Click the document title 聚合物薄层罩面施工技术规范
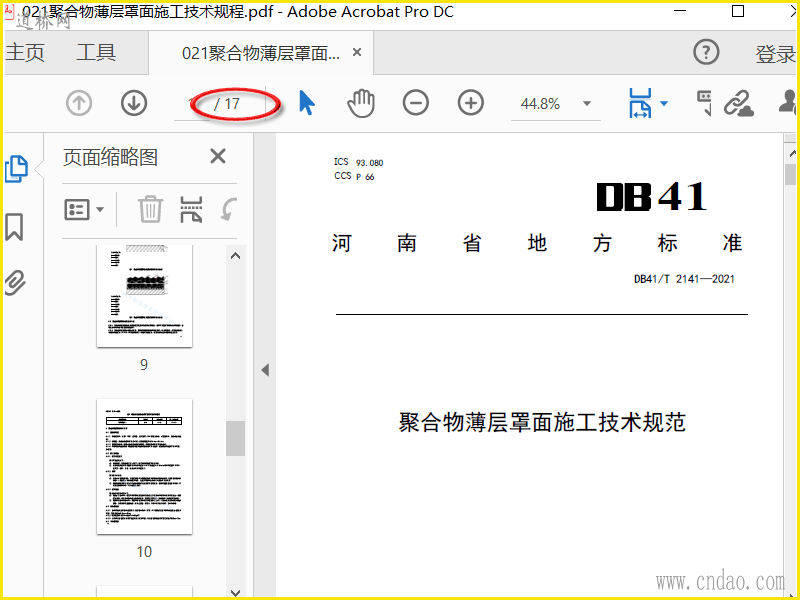This screenshot has height=600, width=800. [x=542, y=422]
